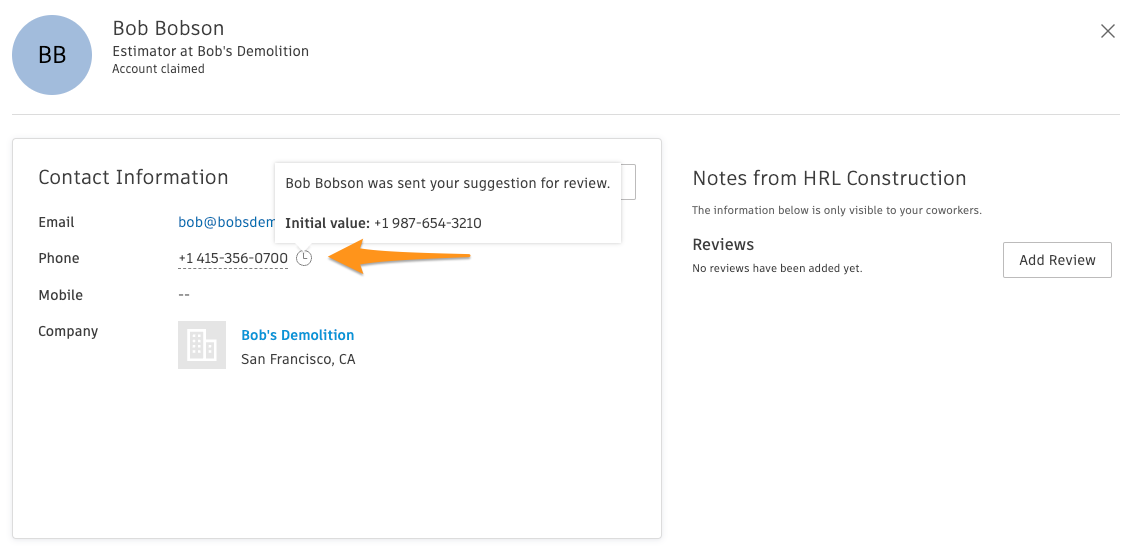Click the BB avatar circle

[x=52, y=55]
